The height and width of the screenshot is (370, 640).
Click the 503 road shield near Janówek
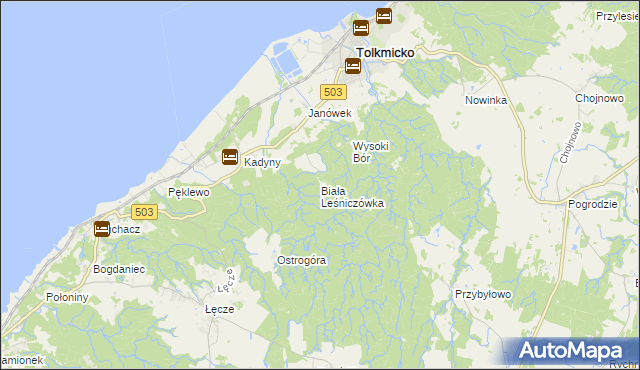click(x=333, y=92)
